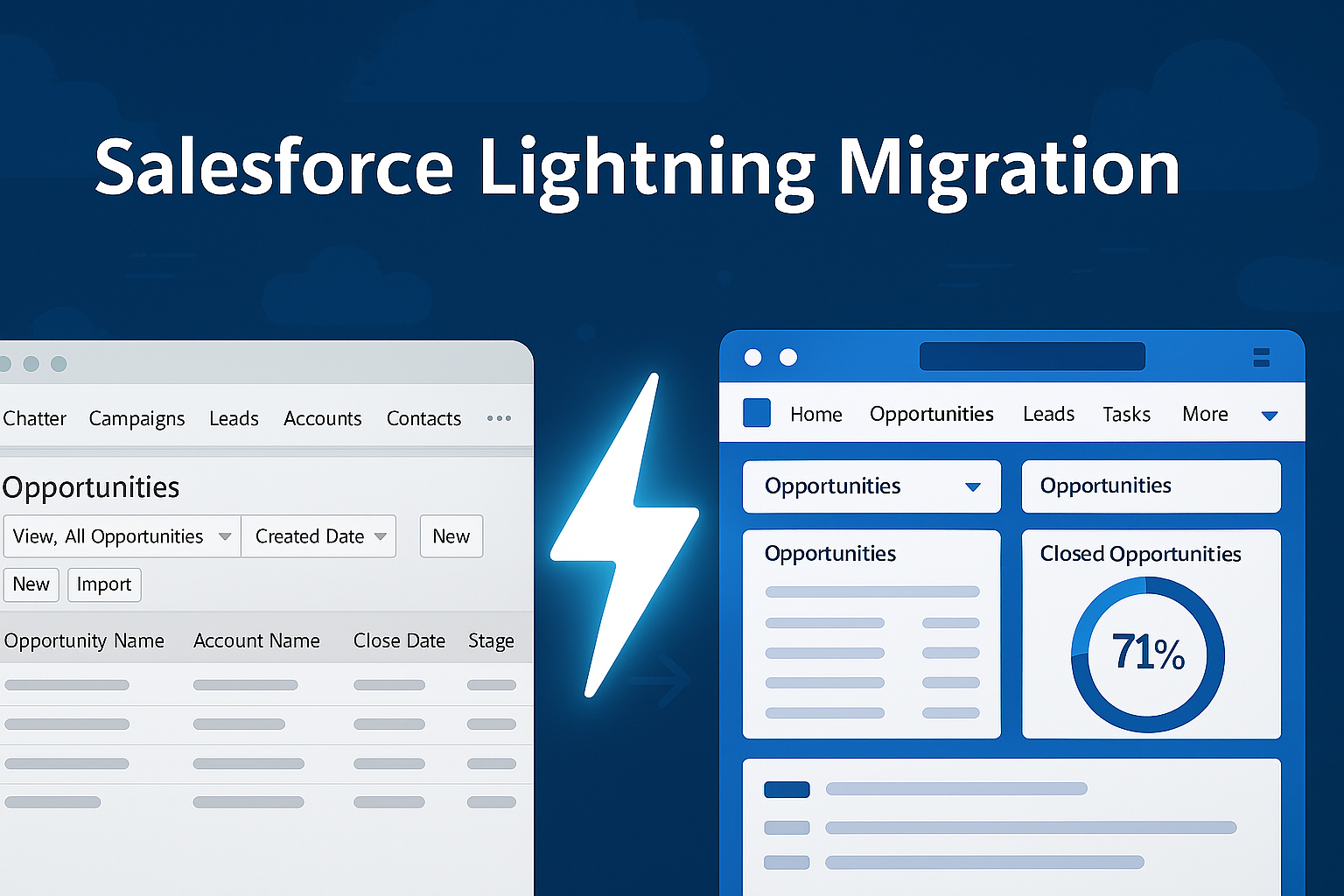Image resolution: width=1344 pixels, height=896 pixels.
Task: Open the Opportunities tab in the Lightning nav bar
Action: (x=931, y=414)
